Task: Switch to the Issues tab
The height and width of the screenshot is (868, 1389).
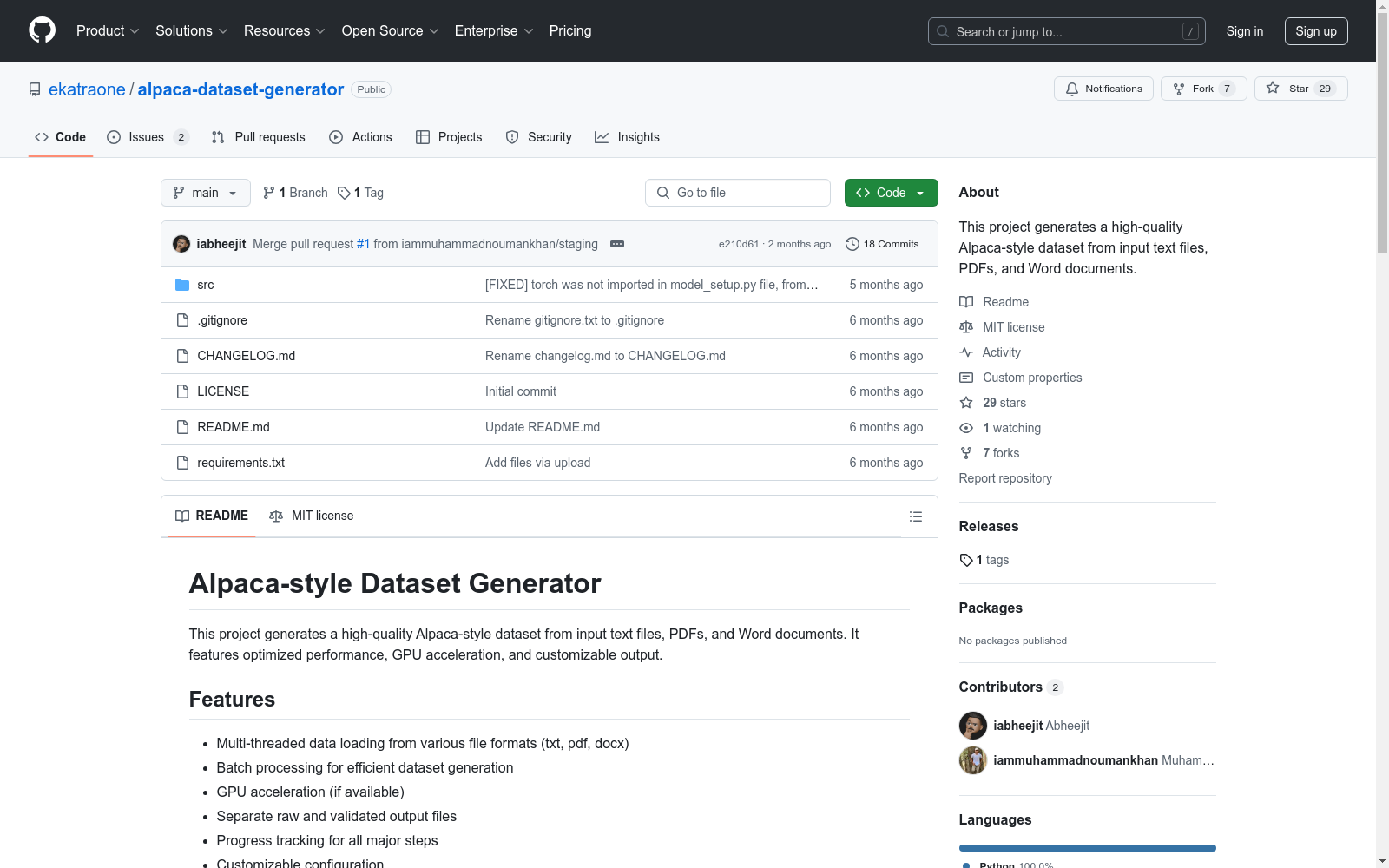Action: pyautogui.click(x=148, y=137)
